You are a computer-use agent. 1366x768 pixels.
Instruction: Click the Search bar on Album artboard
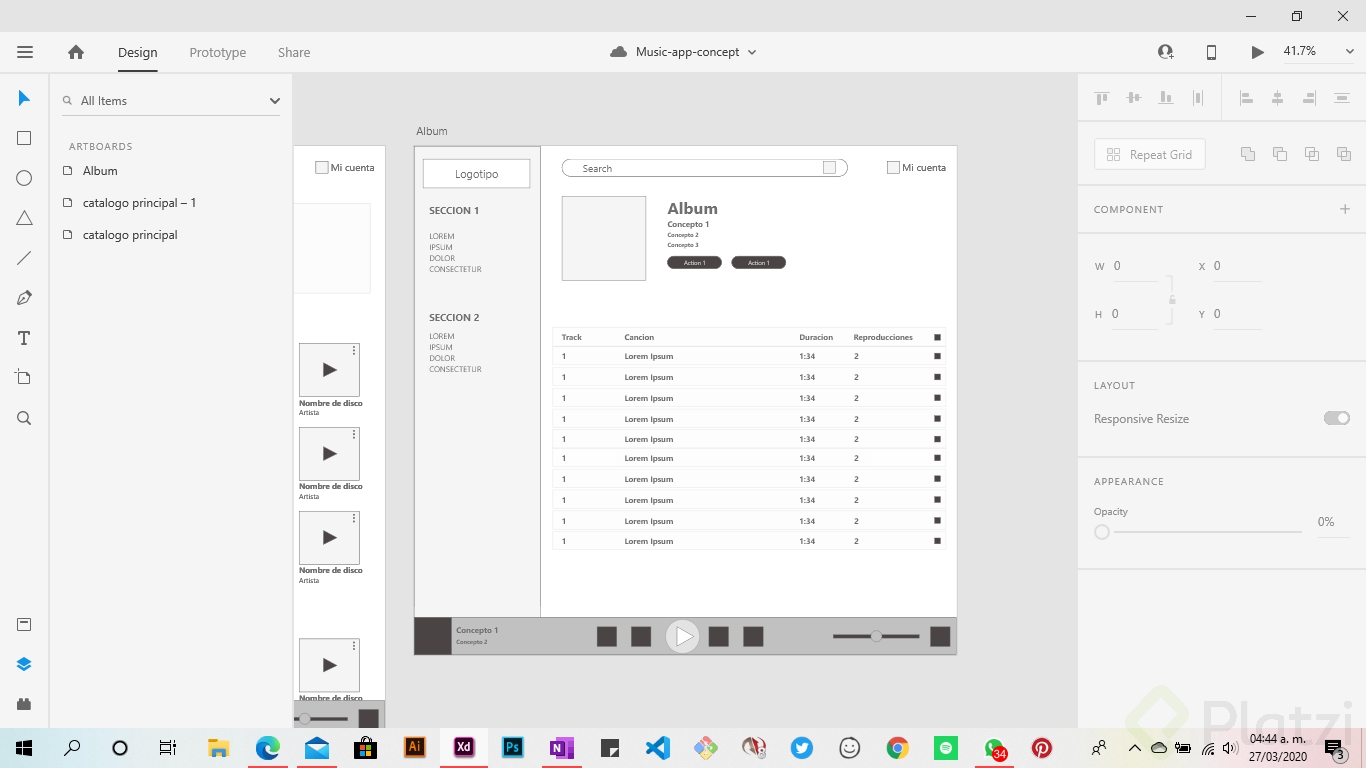coord(705,168)
